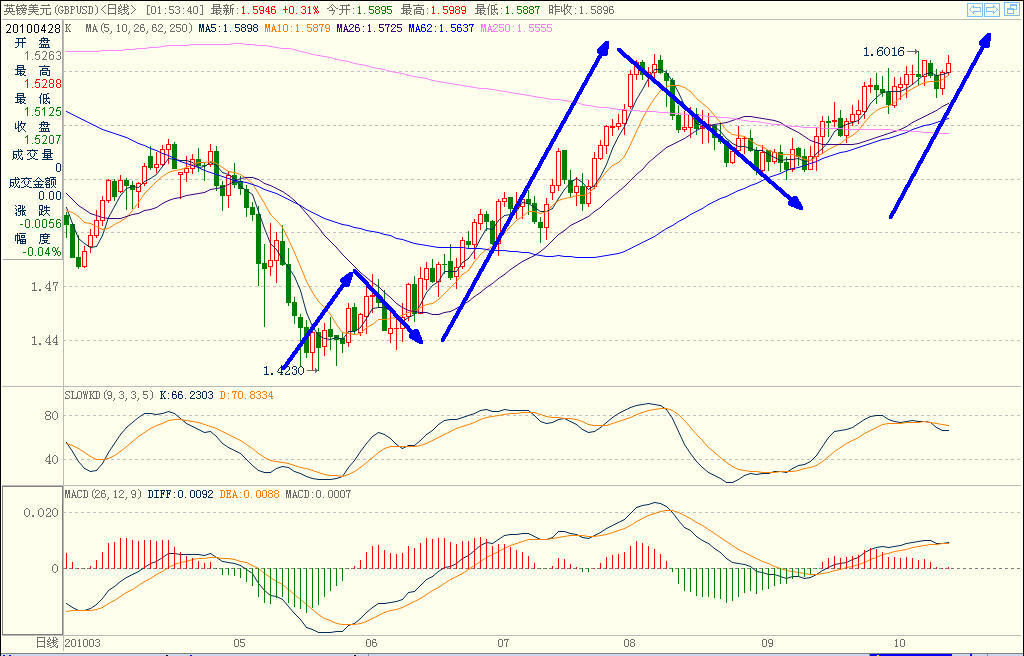
Task: Click the 1.5207 closing price in side panel
Action: 43,140
